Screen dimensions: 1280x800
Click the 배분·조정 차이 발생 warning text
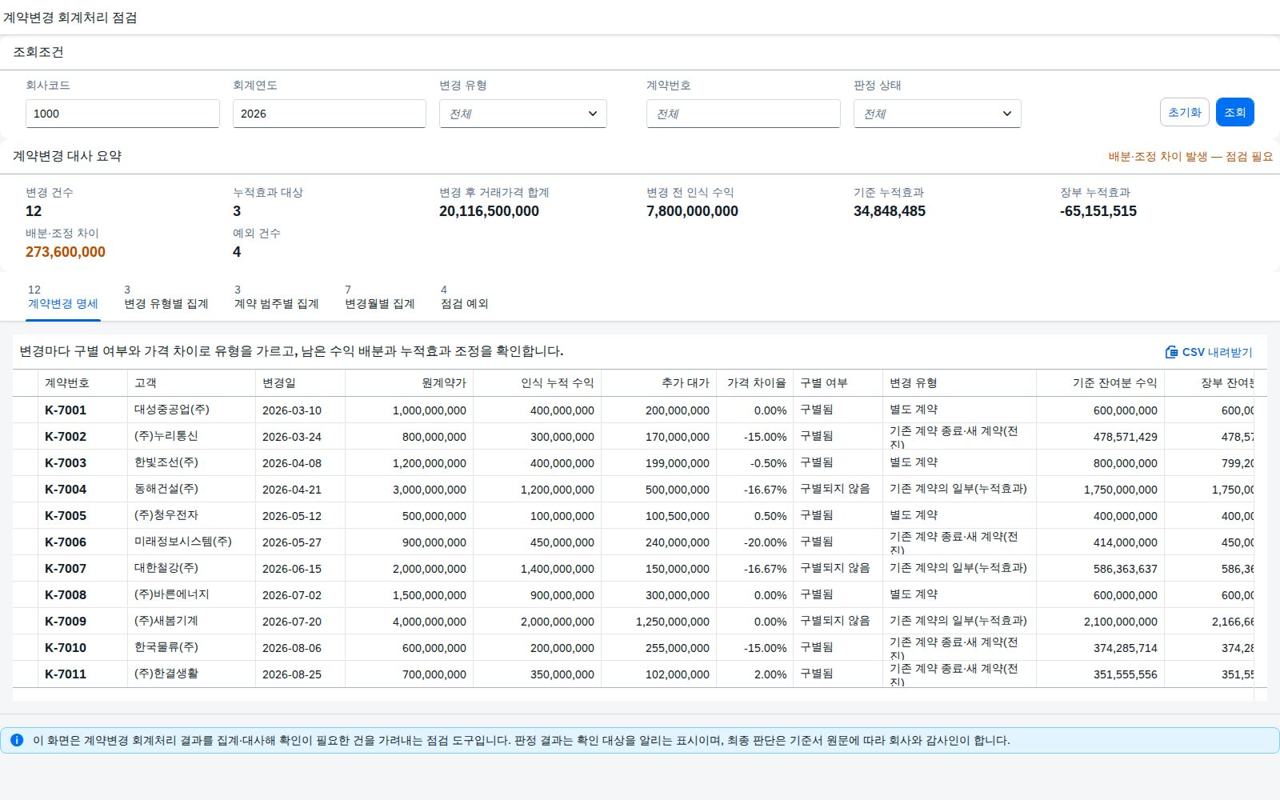1191,157
